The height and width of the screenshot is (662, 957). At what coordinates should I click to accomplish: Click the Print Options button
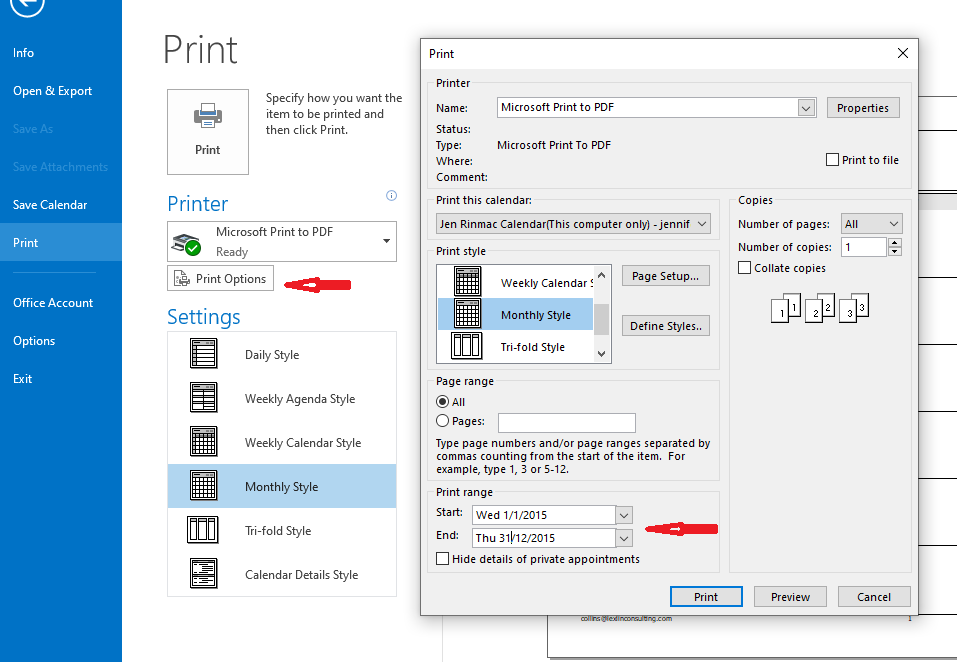point(220,278)
